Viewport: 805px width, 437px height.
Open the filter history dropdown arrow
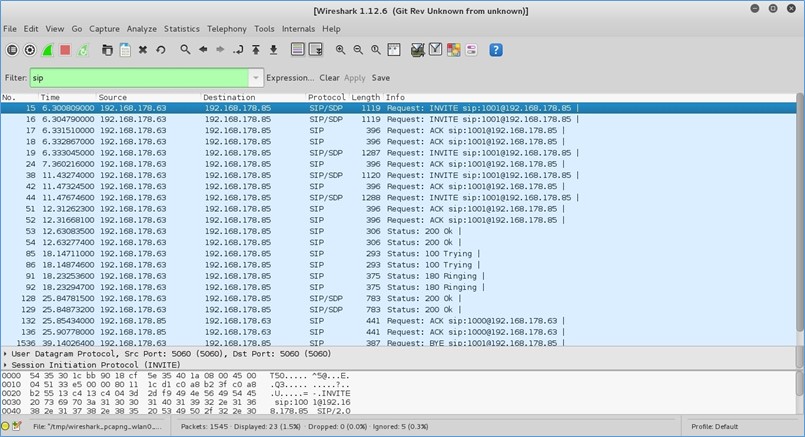(x=256, y=77)
